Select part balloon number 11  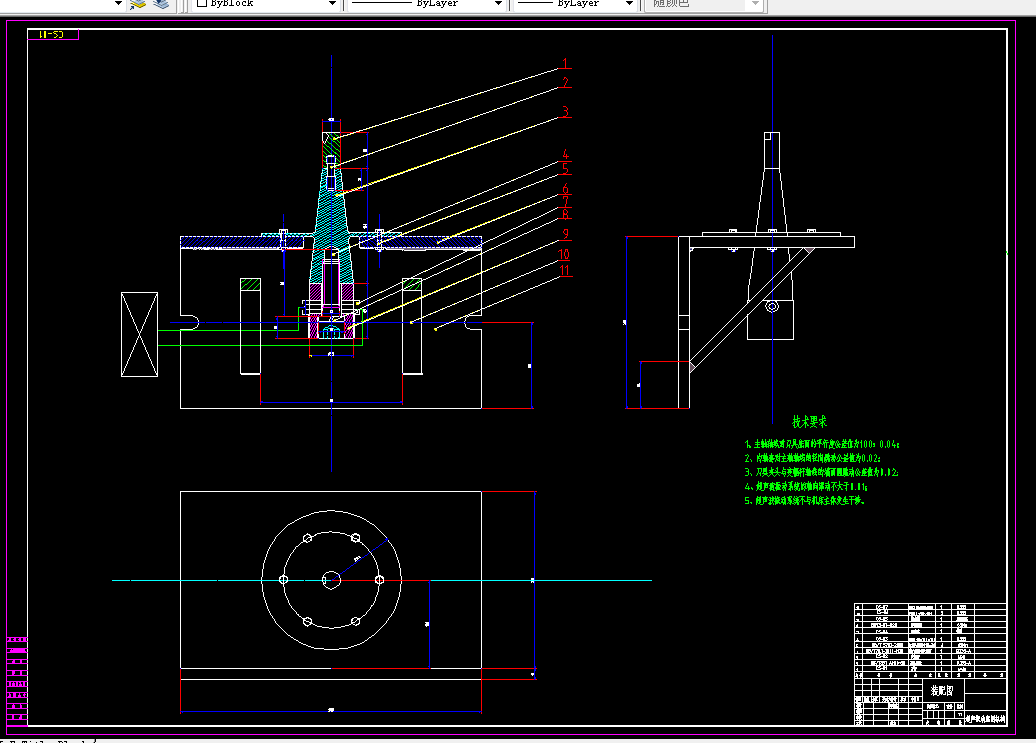pos(564,271)
